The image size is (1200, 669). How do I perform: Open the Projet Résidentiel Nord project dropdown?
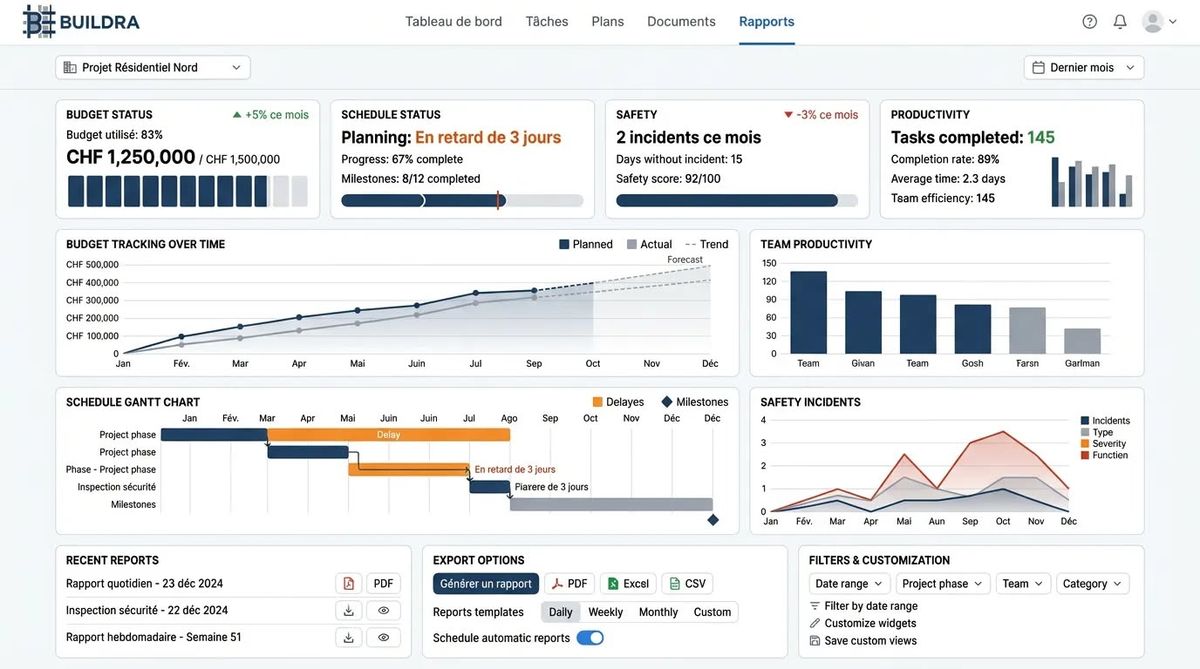tap(152, 67)
